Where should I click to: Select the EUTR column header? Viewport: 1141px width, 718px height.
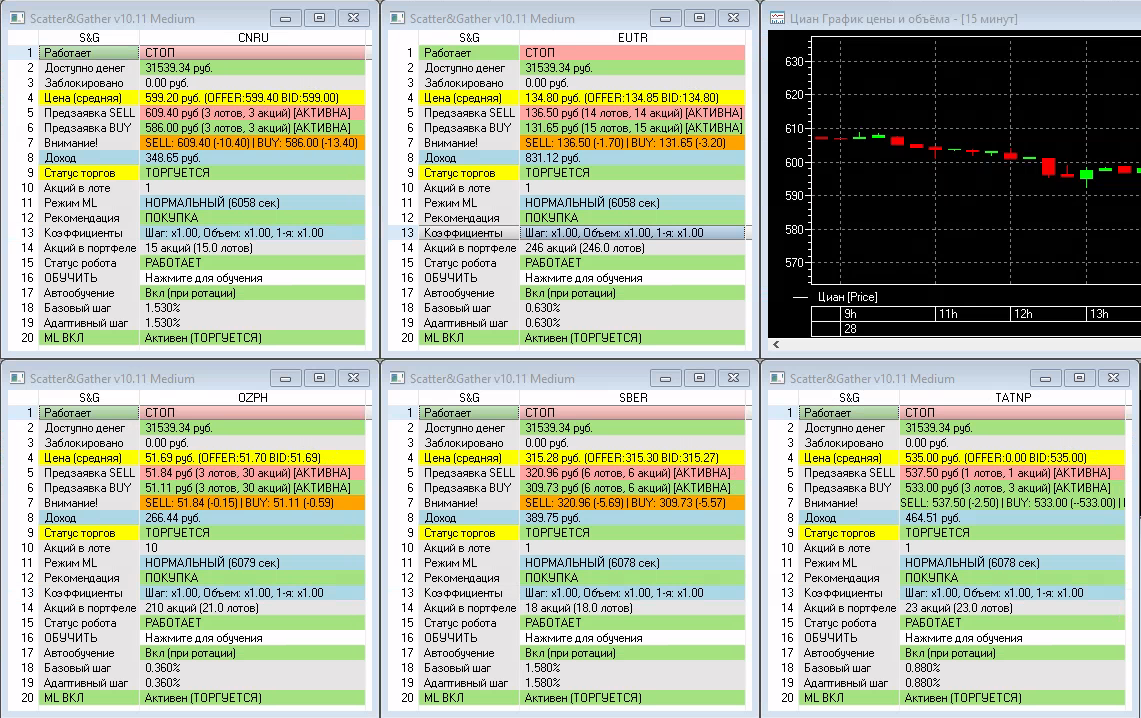coord(632,38)
